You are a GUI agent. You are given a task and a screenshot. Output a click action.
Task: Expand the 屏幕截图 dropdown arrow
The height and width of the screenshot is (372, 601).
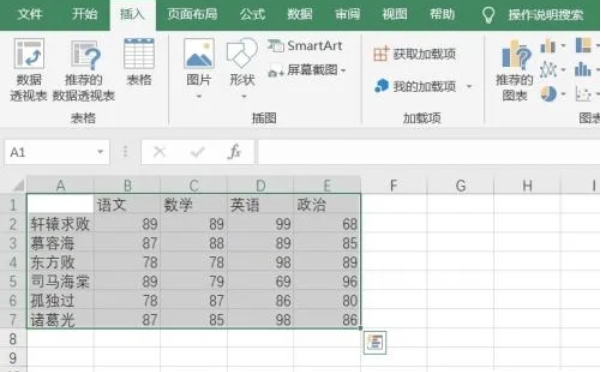[x=343, y=70]
